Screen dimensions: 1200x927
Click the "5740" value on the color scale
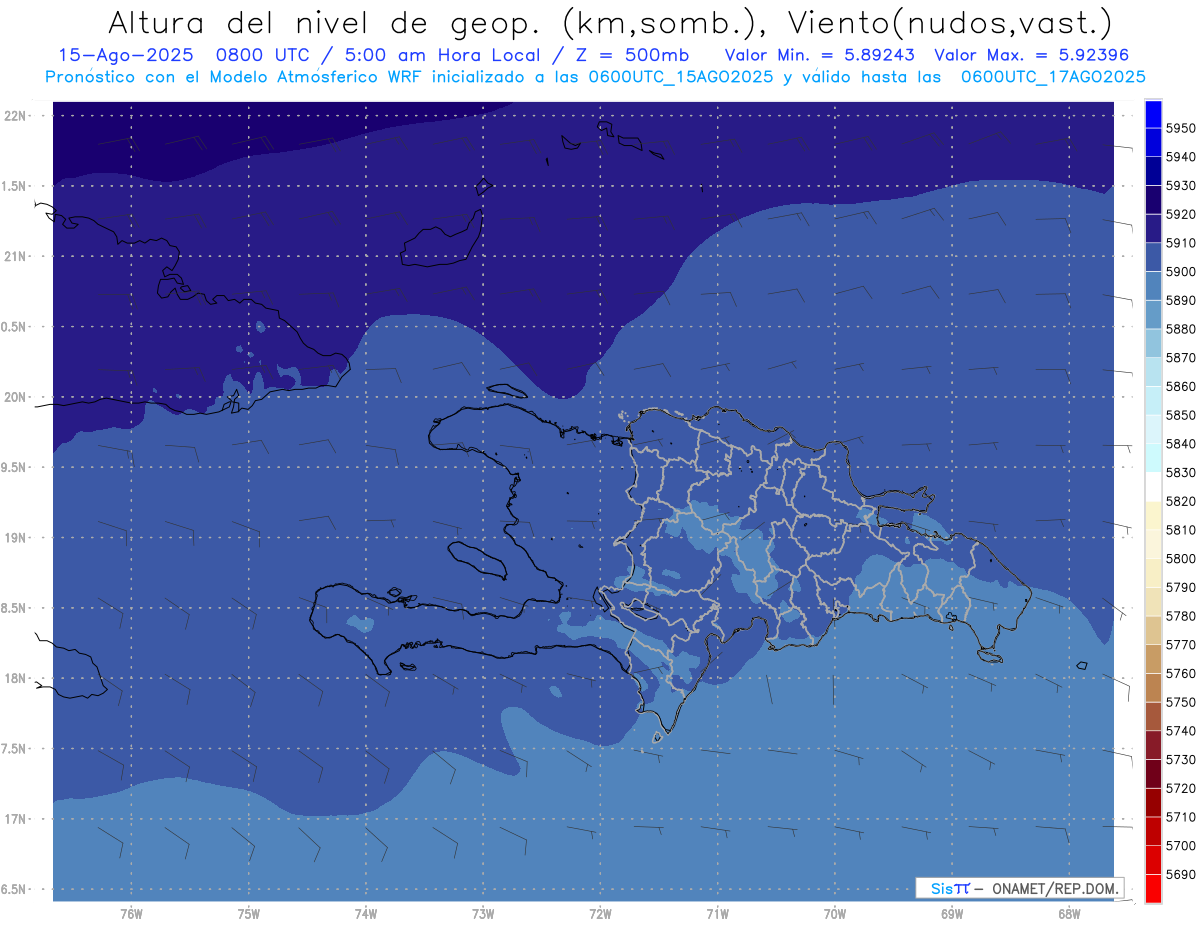(1181, 731)
